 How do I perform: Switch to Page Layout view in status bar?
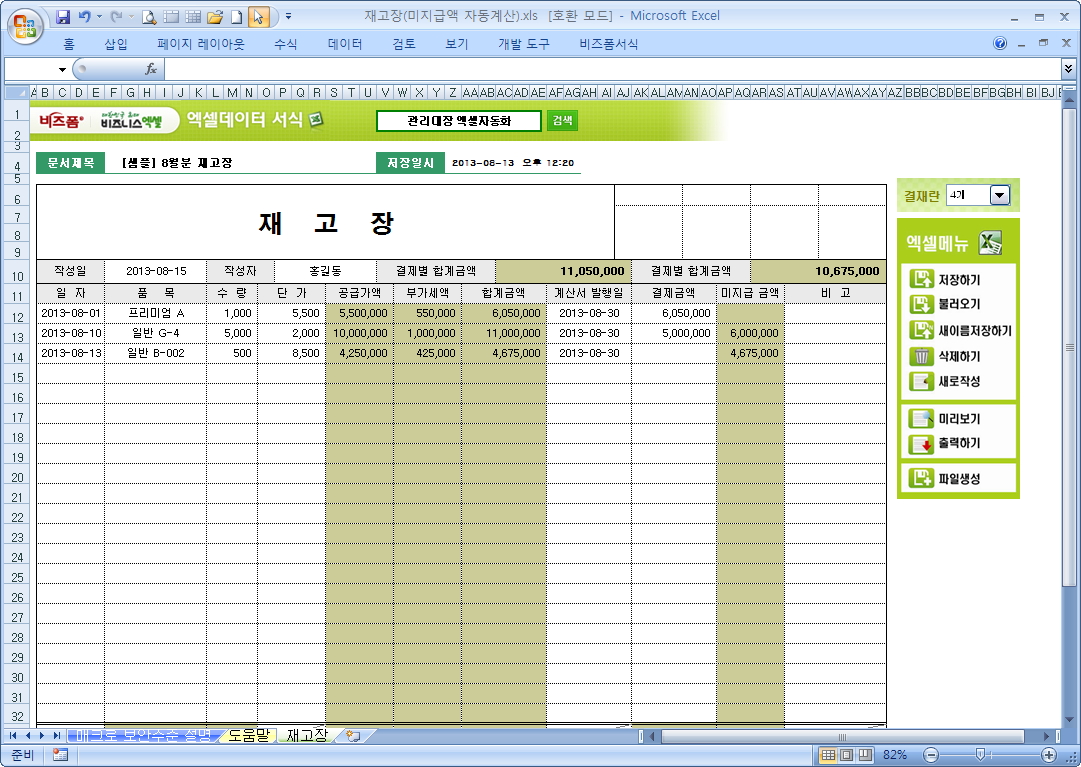pos(846,755)
